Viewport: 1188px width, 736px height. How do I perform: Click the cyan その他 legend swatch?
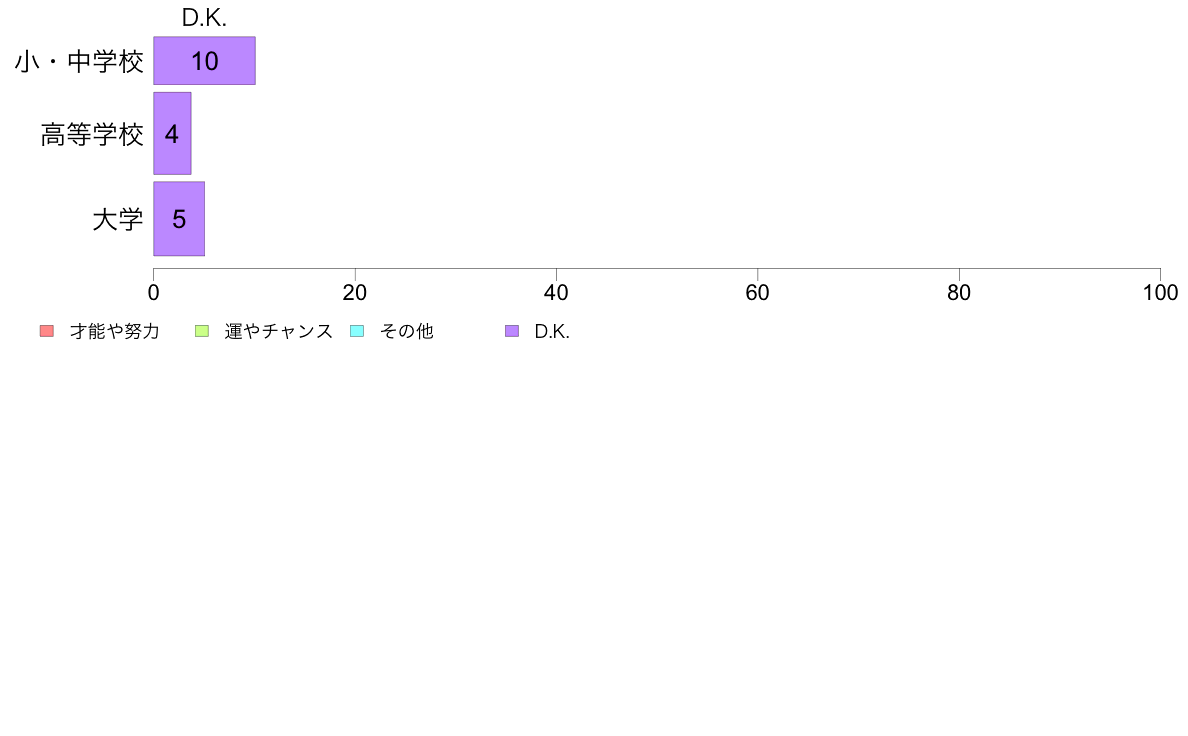(x=357, y=331)
